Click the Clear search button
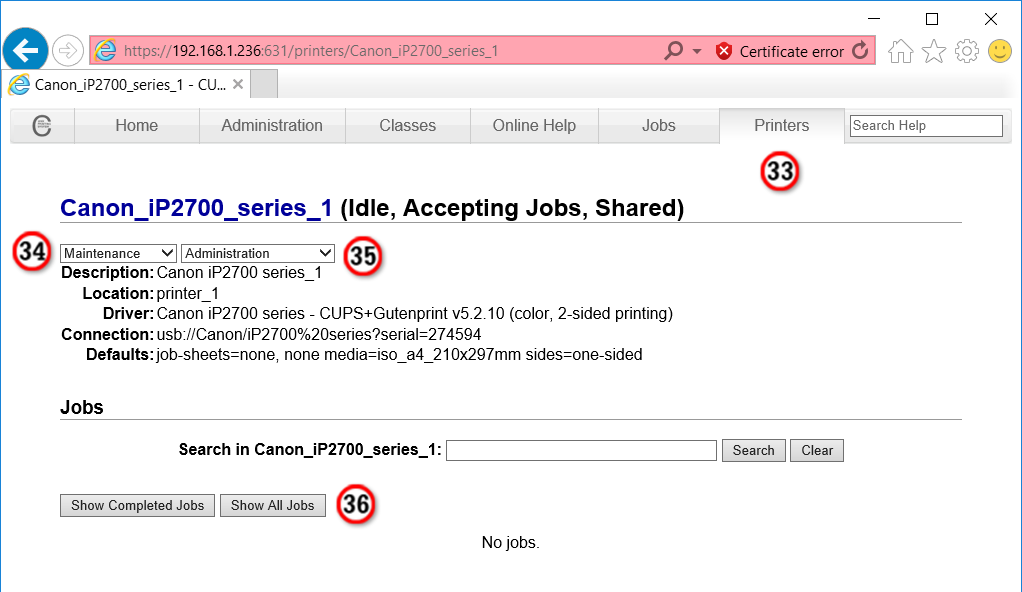The image size is (1022, 592). (817, 451)
